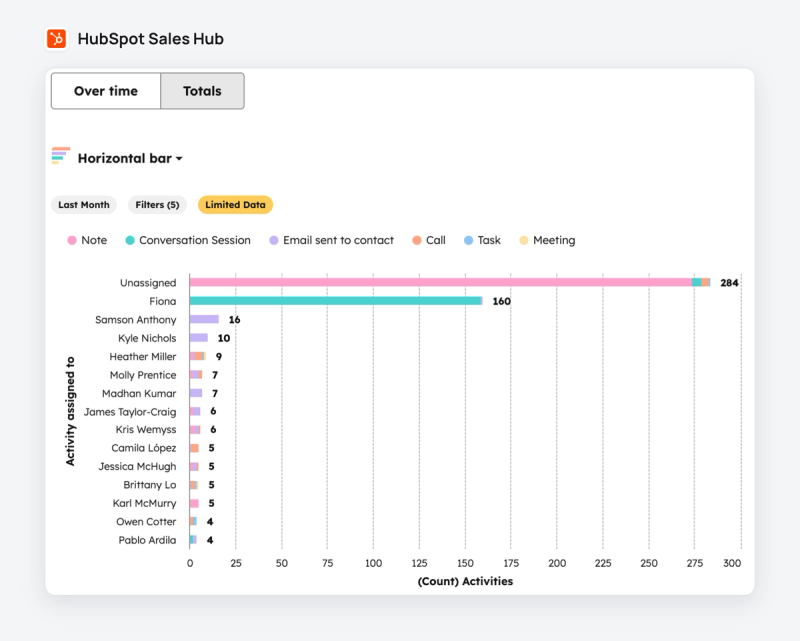Screen dimensions: 800x641
Task: Toggle the Meeting legend series
Action: [547, 240]
